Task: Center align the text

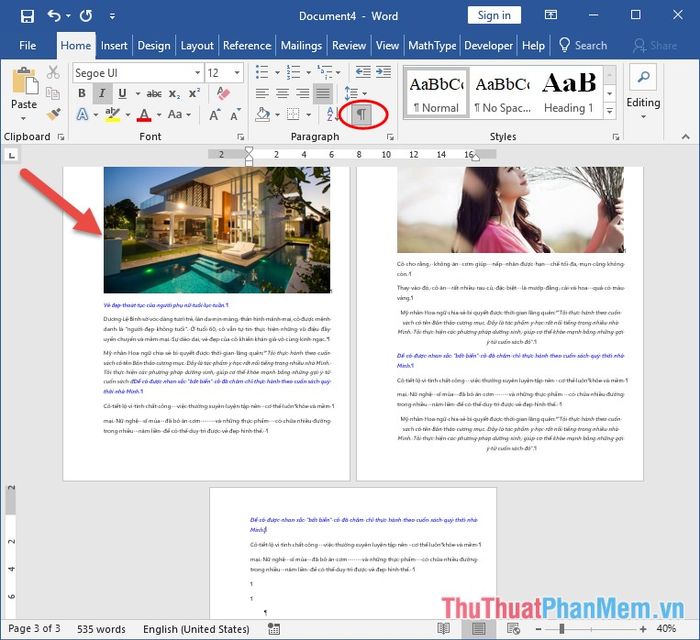Action: click(282, 93)
